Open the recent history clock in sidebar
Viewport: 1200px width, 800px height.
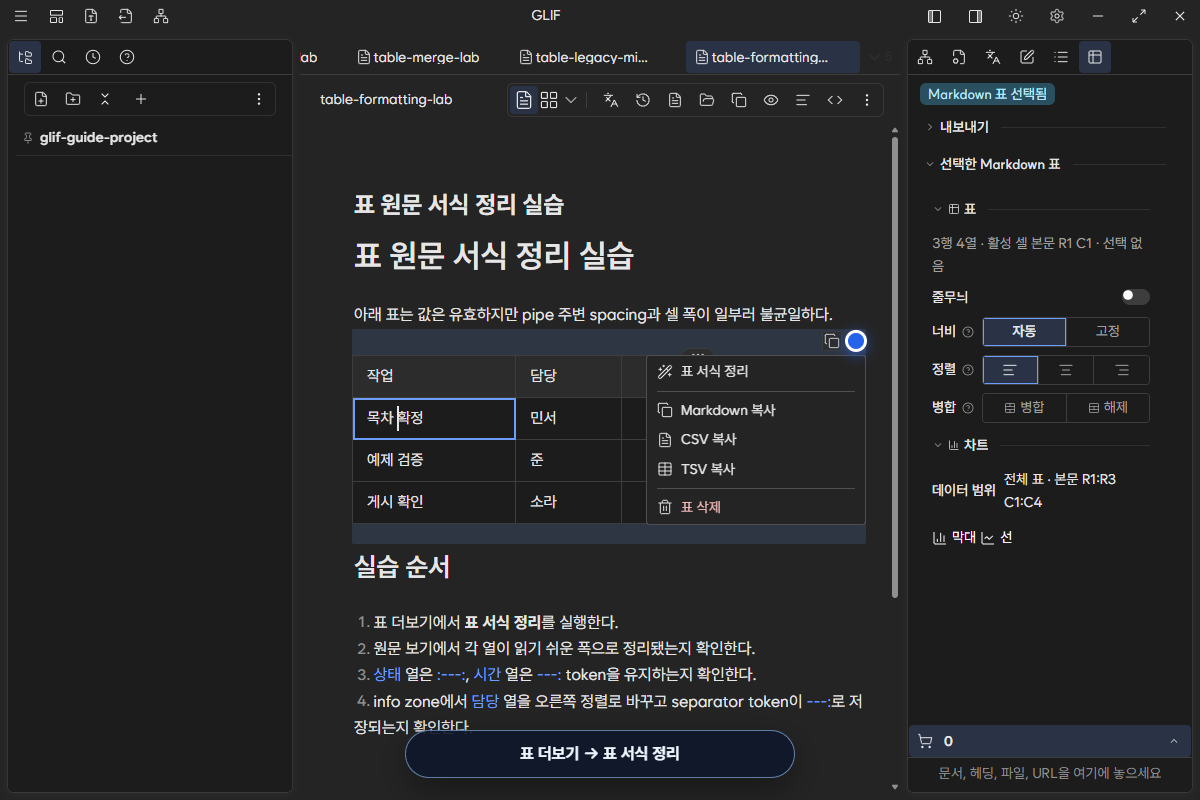click(93, 57)
